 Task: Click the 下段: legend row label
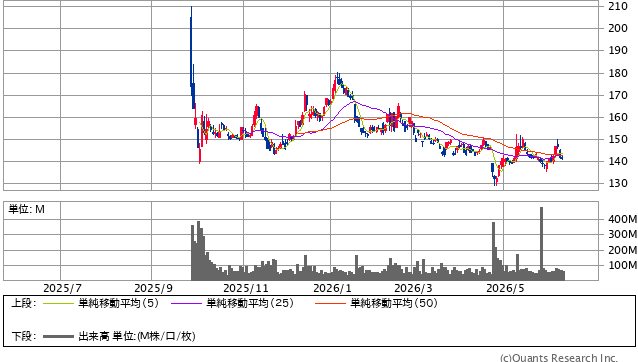(x=24, y=336)
